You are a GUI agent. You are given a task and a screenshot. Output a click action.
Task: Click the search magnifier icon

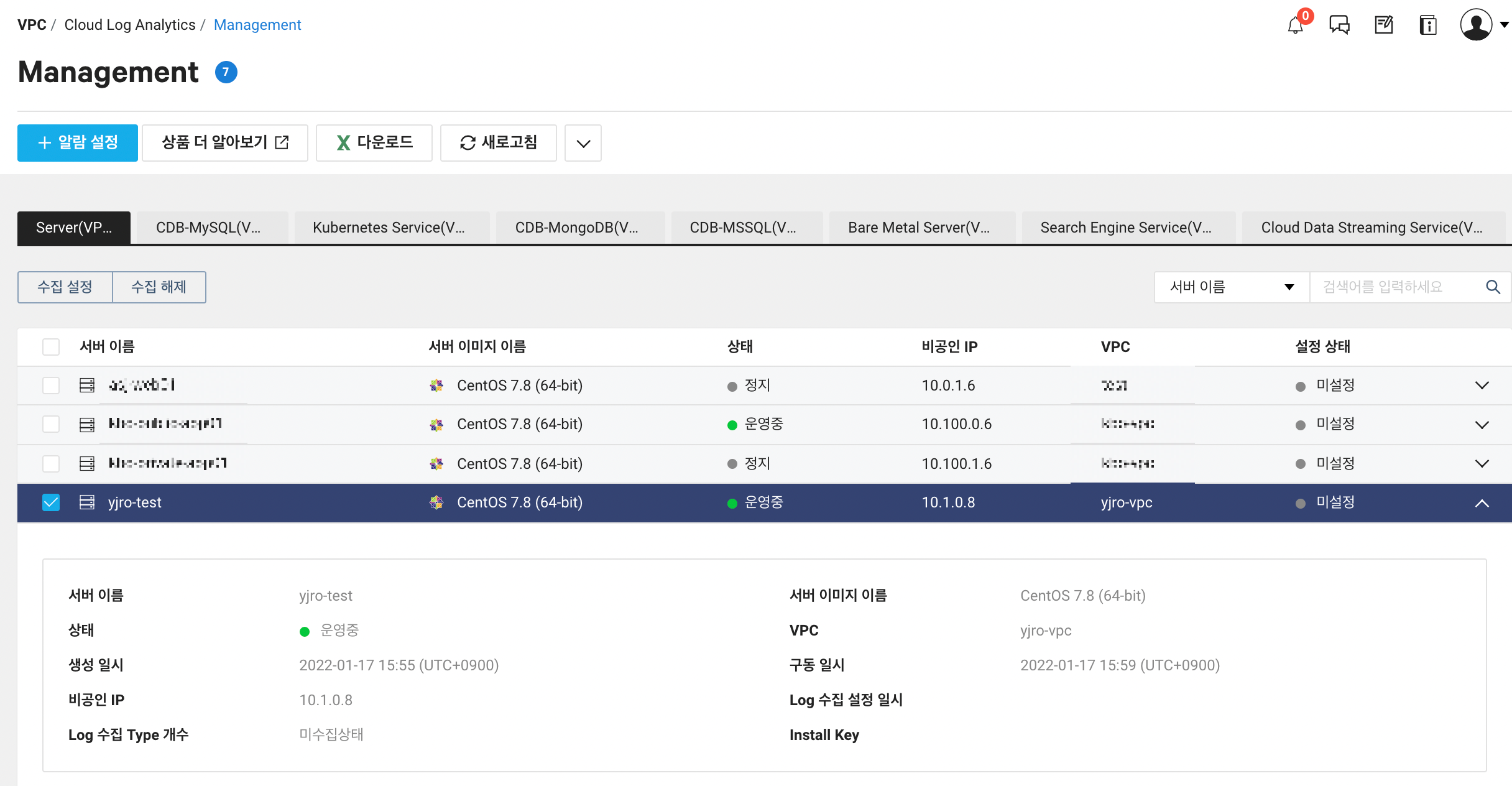coord(1493,287)
